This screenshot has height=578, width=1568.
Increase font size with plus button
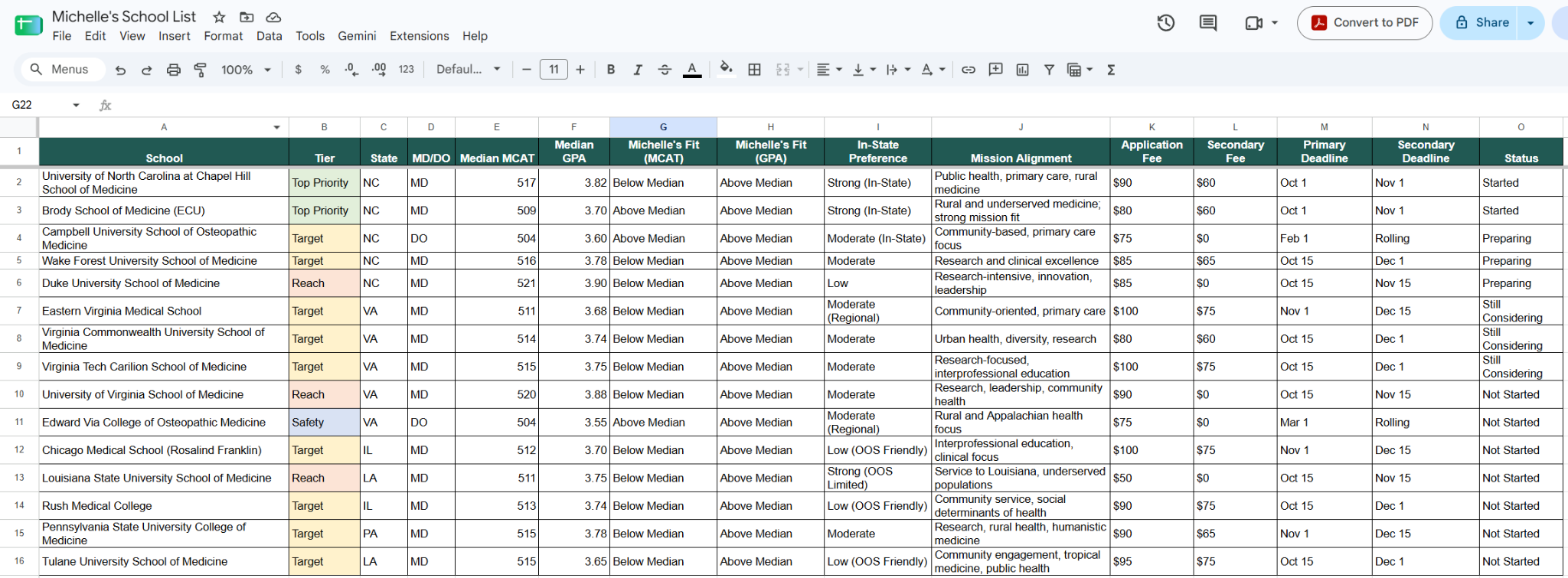point(580,70)
